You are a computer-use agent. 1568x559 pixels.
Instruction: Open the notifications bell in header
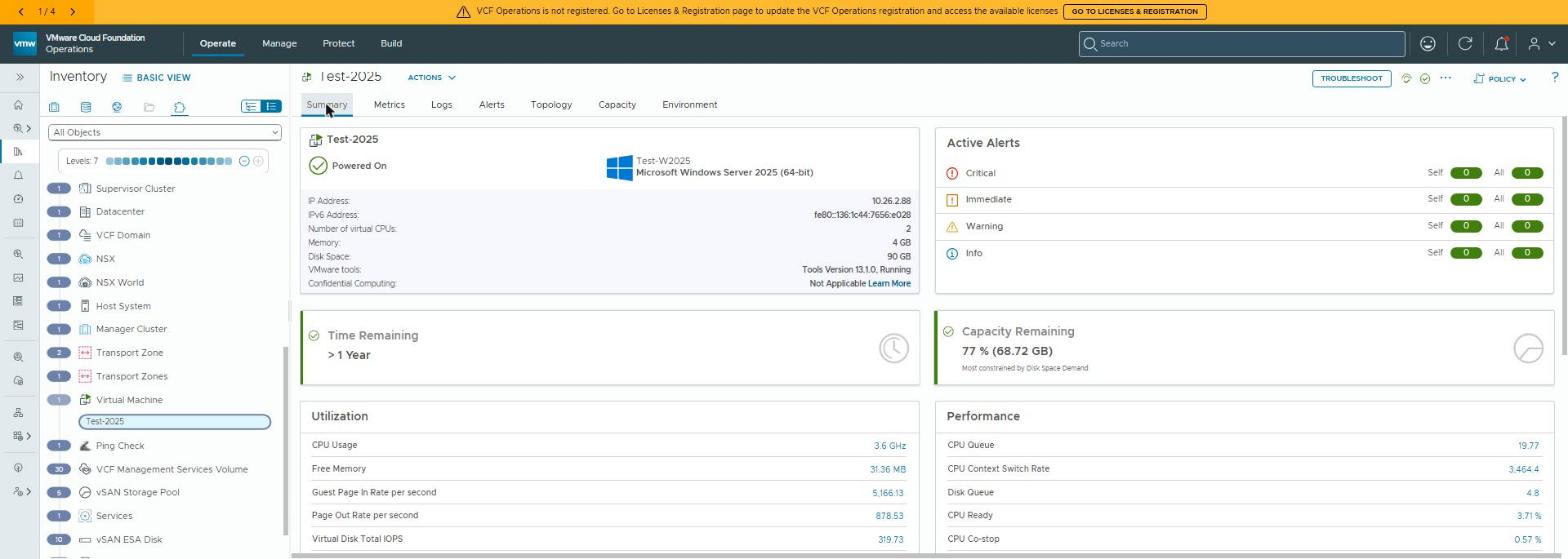pos(1501,44)
